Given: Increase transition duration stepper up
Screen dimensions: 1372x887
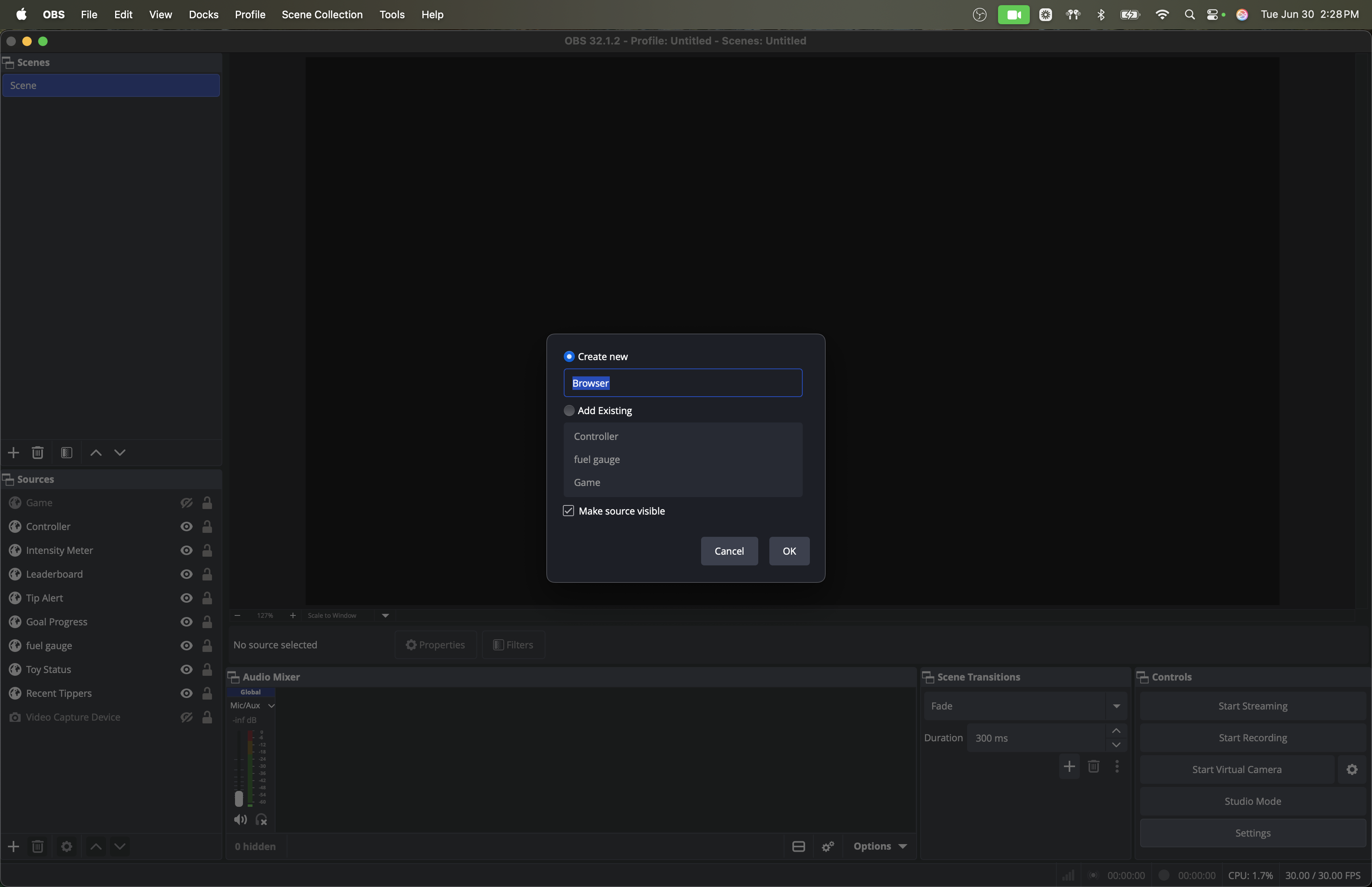Looking at the screenshot, I should [x=1116, y=730].
